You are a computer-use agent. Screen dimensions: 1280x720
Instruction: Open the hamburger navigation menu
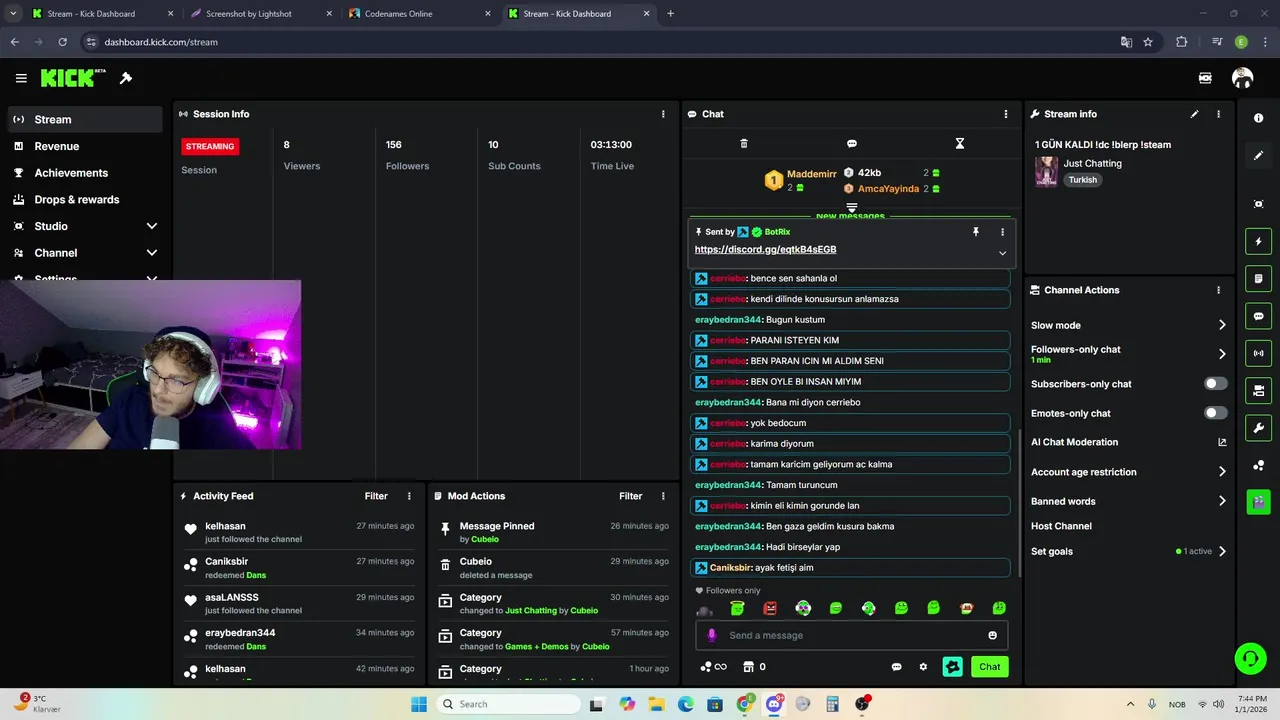pyautogui.click(x=21, y=78)
